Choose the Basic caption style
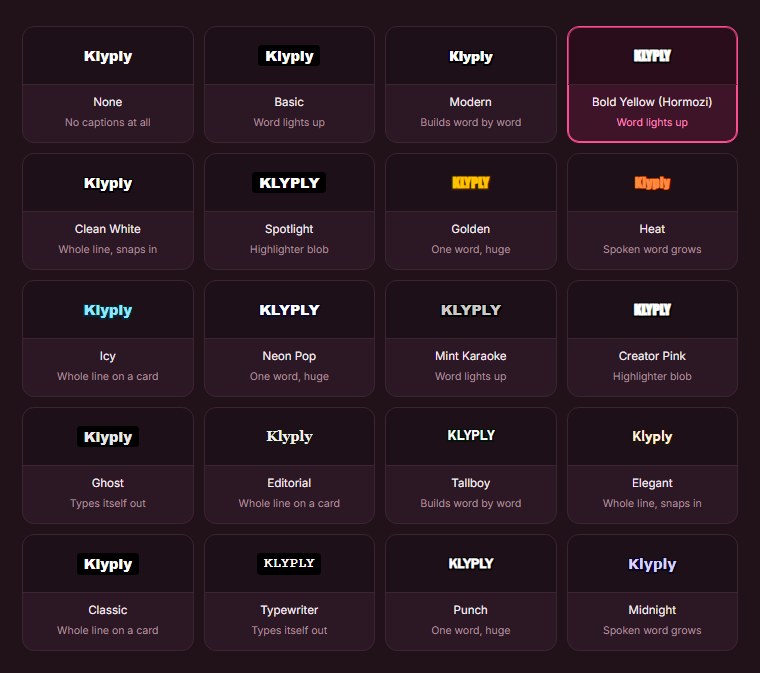Image resolution: width=760 pixels, height=673 pixels. [x=289, y=84]
